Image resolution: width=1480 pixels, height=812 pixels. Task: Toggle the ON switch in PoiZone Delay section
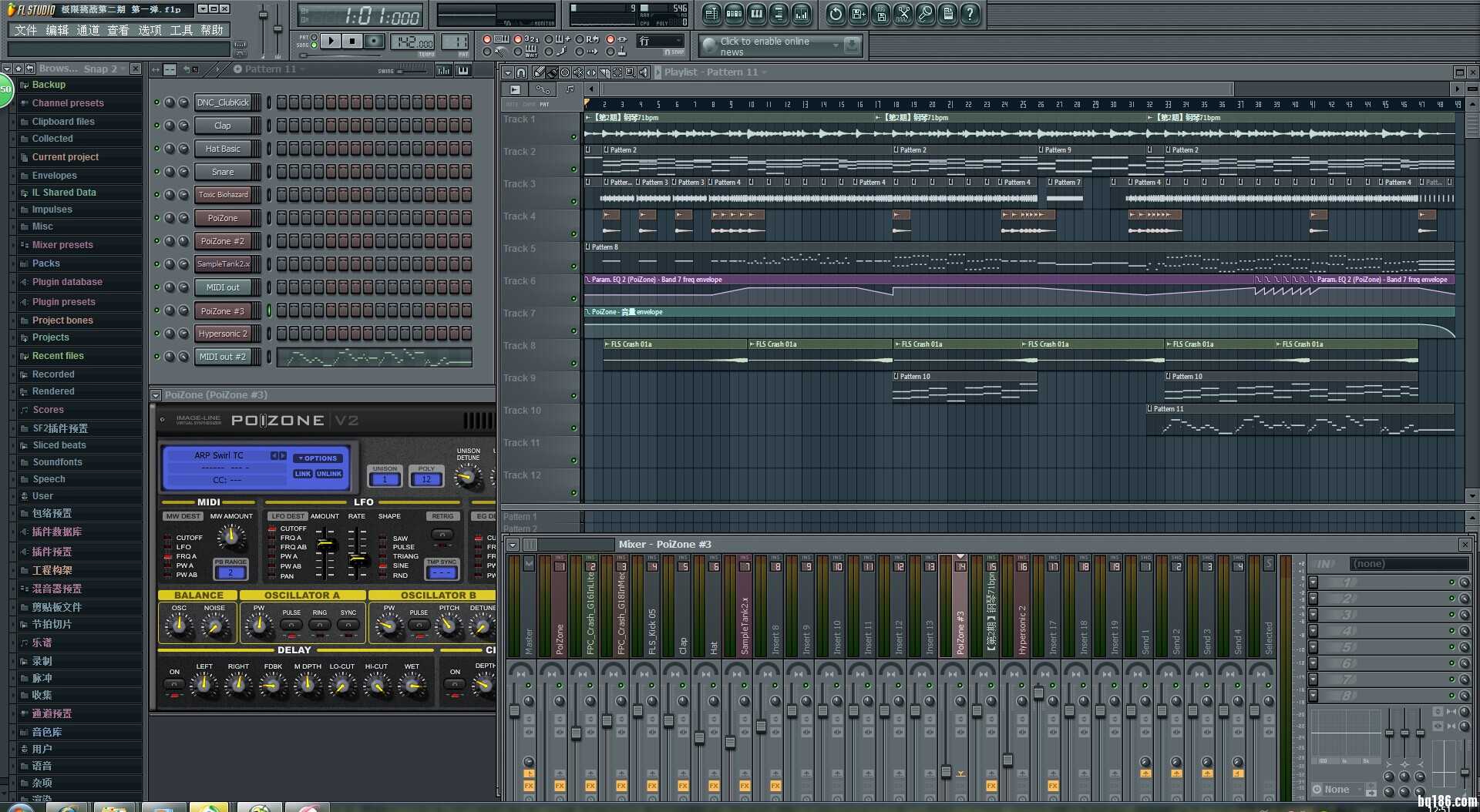[x=175, y=684]
